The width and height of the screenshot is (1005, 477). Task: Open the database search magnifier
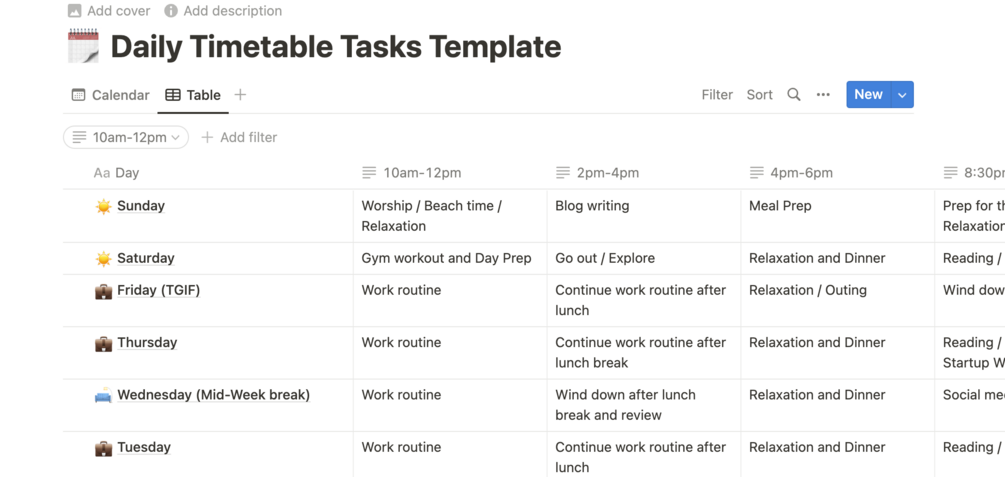(794, 95)
